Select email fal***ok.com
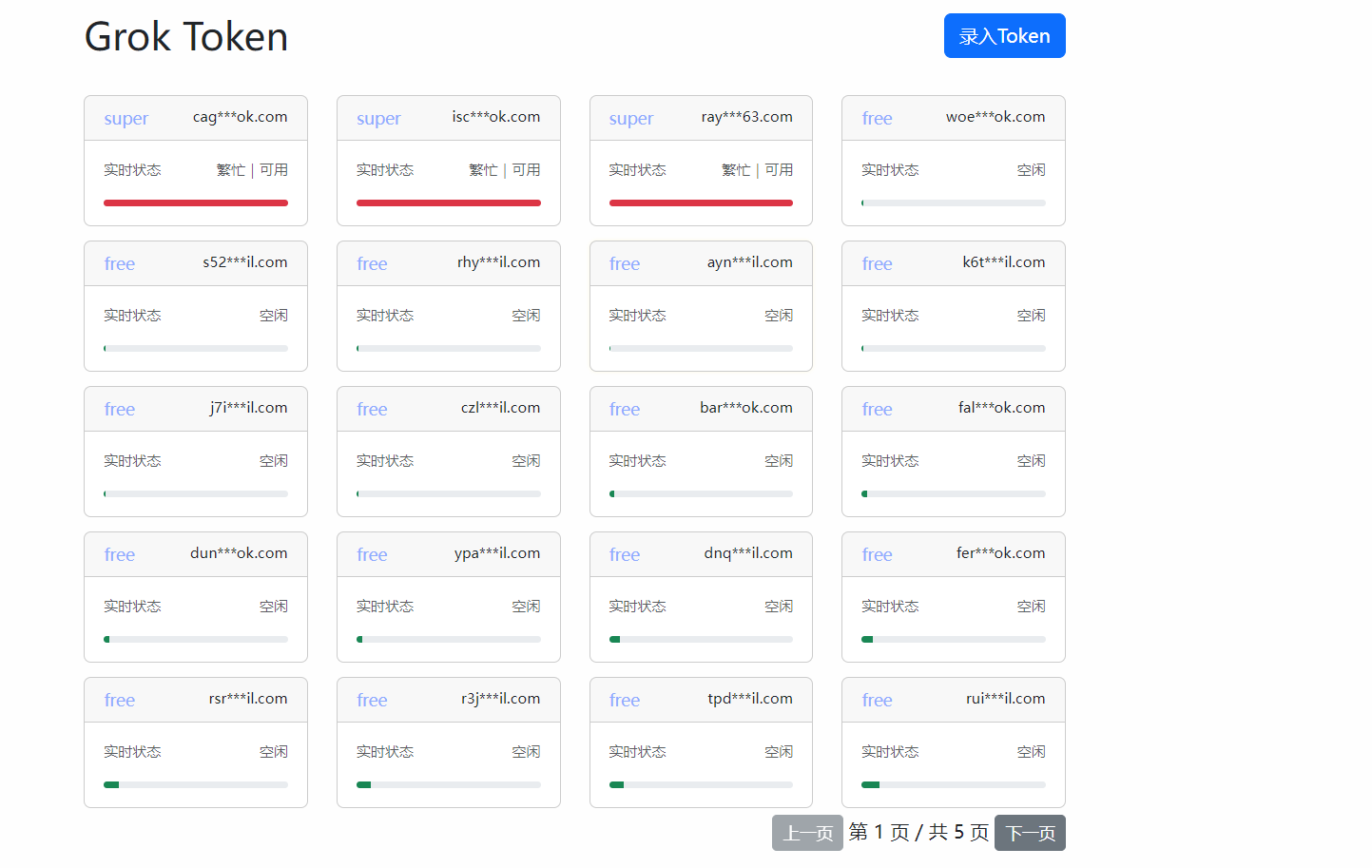The height and width of the screenshot is (868, 1372). [1001, 408]
